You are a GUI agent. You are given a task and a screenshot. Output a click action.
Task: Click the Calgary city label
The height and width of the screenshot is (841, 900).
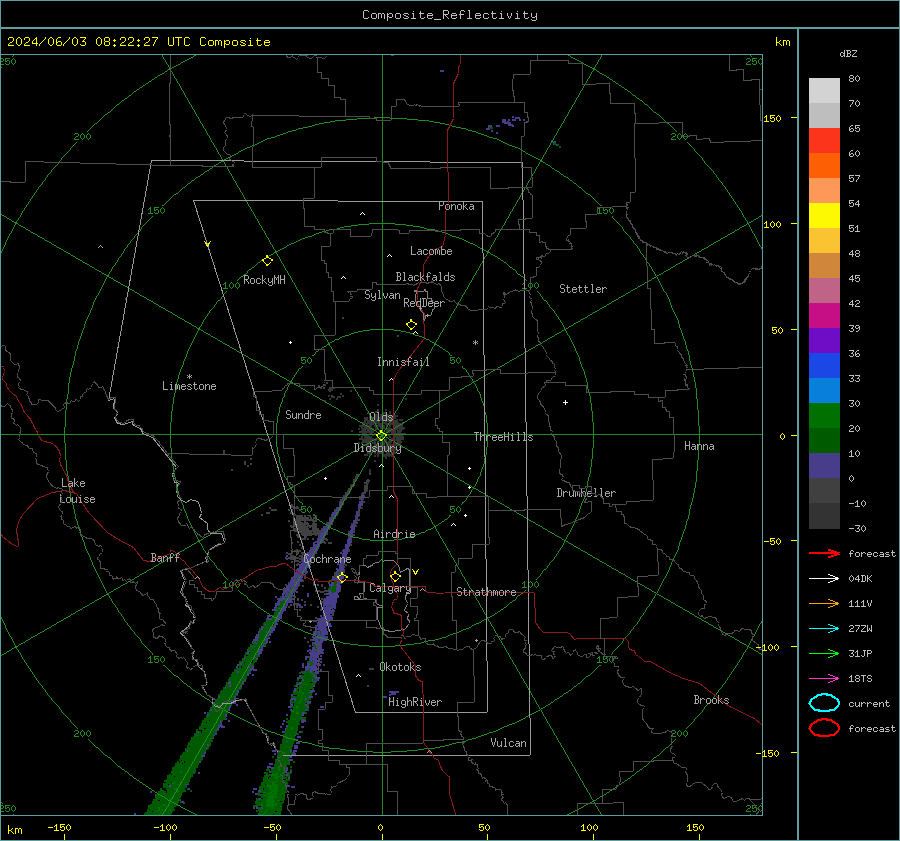click(x=390, y=588)
